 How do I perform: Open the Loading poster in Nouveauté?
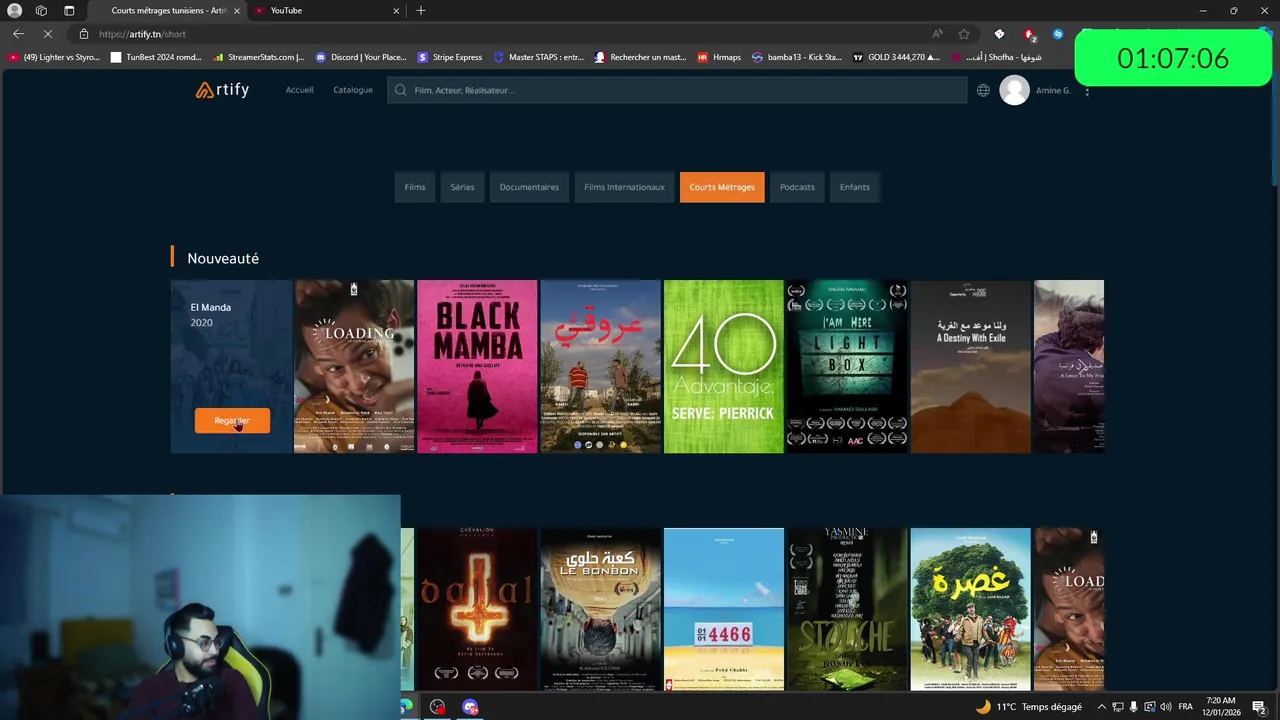354,366
